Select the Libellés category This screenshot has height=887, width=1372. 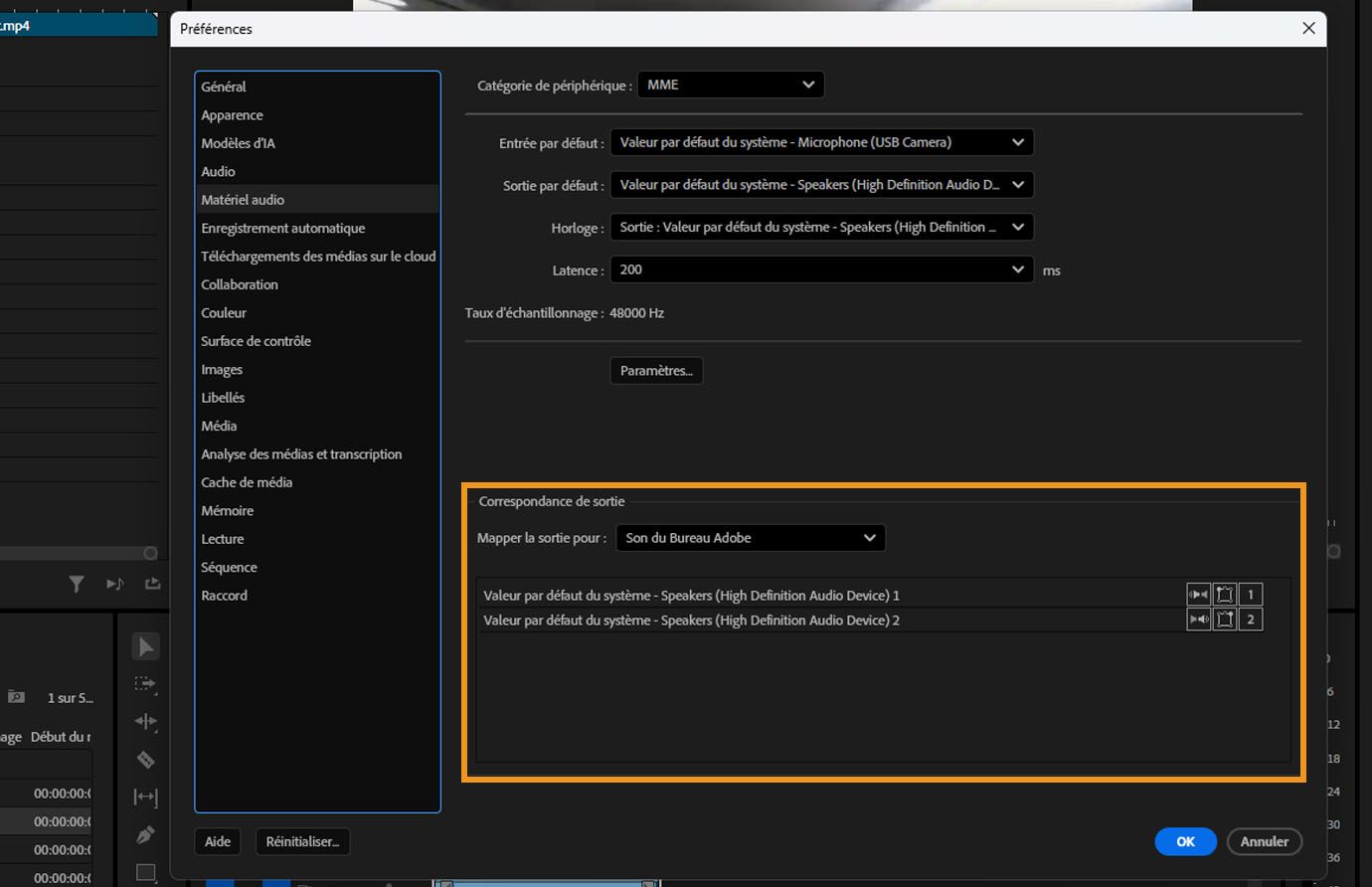click(x=317, y=398)
